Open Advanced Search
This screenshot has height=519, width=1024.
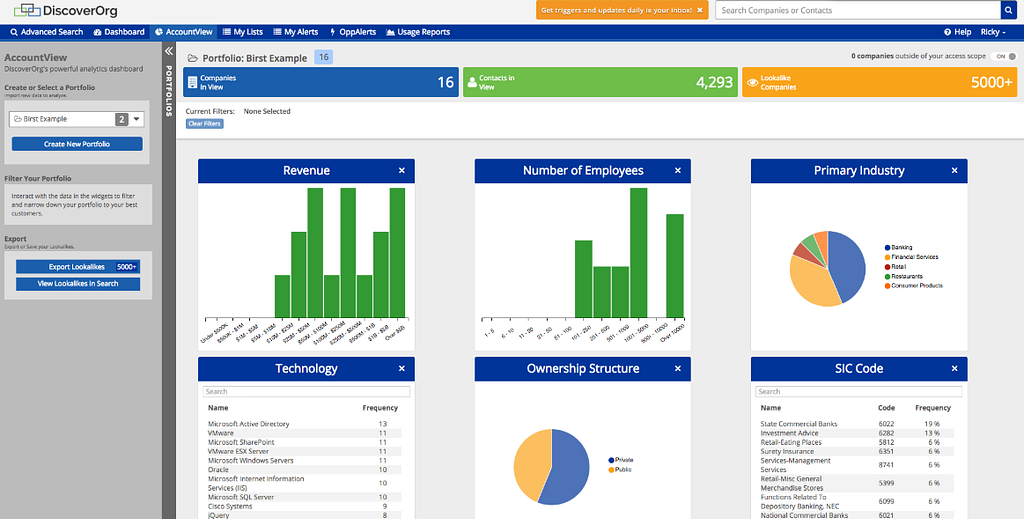tap(47, 32)
